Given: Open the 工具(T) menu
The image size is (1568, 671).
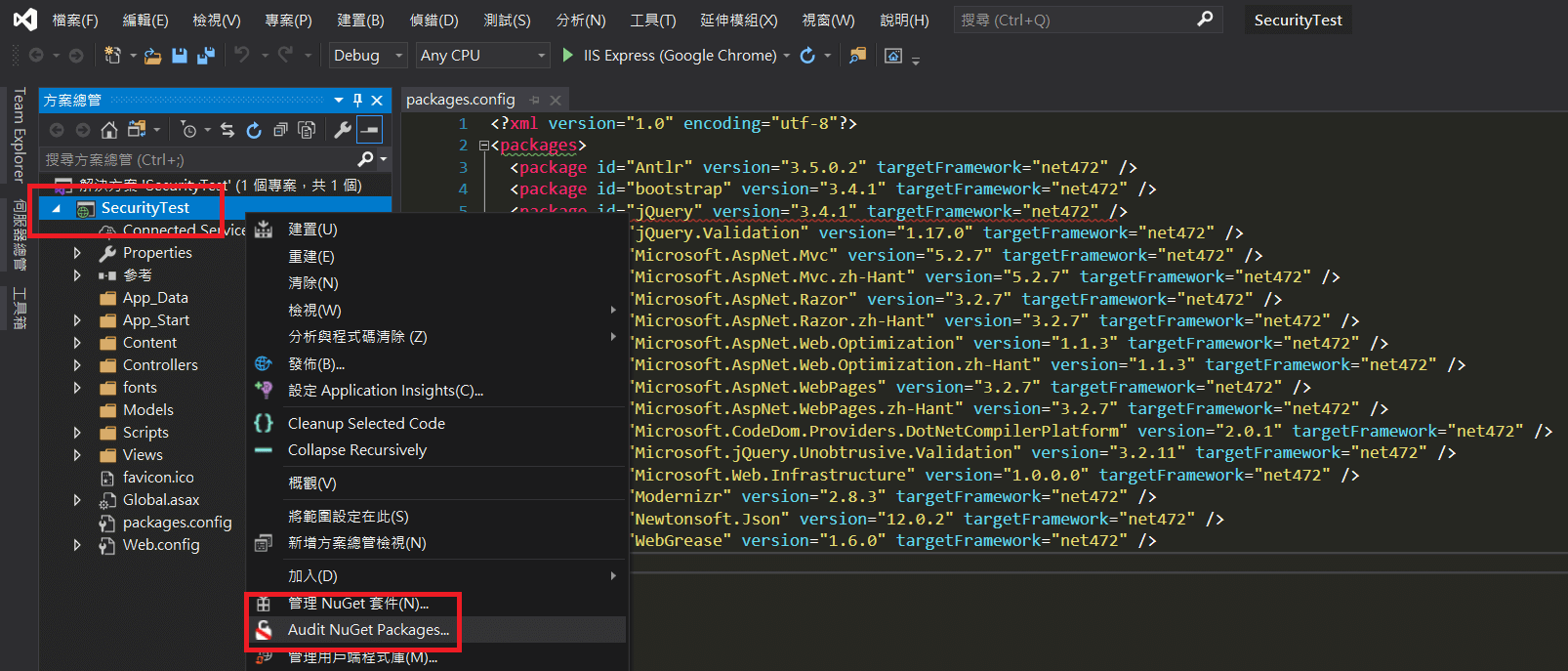Looking at the screenshot, I should click(652, 20).
